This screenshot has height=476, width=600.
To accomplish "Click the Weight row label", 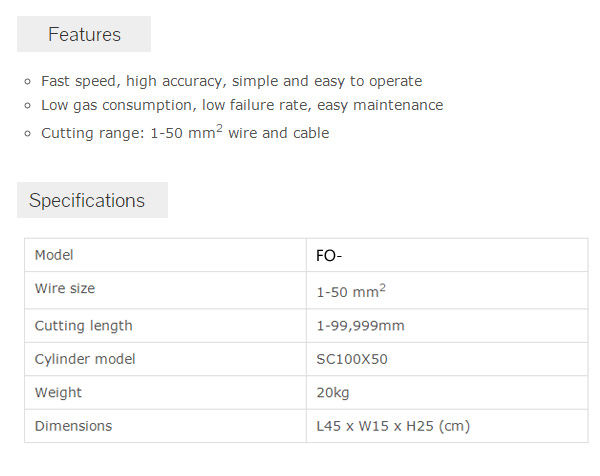I will [59, 393].
